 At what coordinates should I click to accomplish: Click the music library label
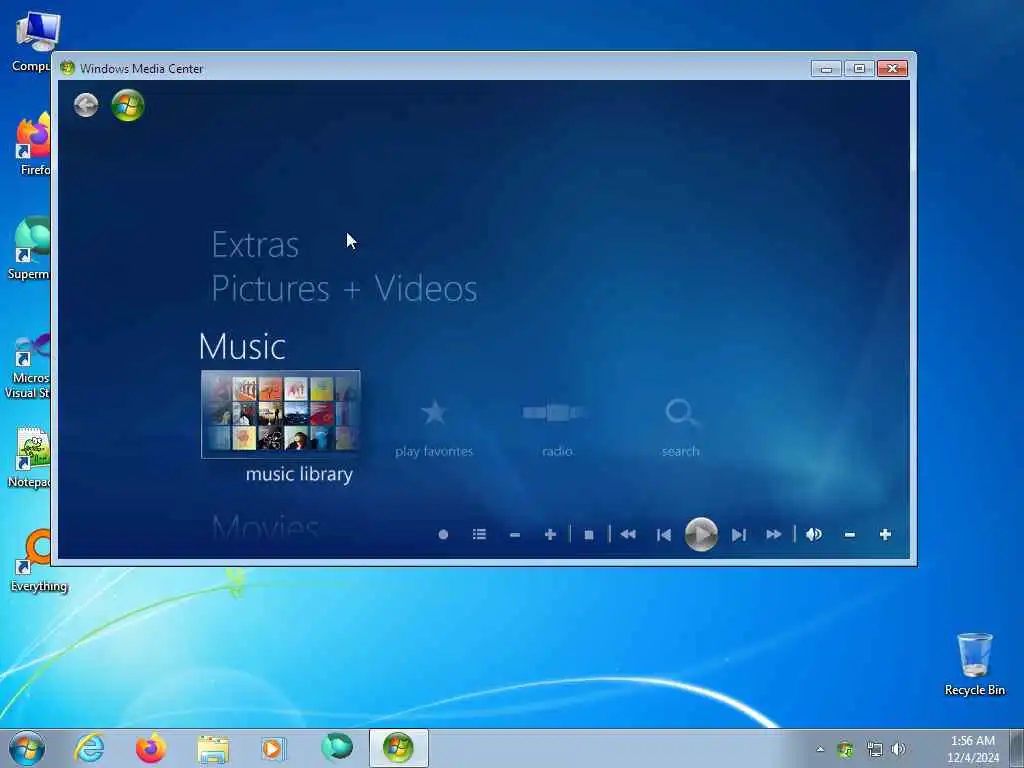[299, 474]
